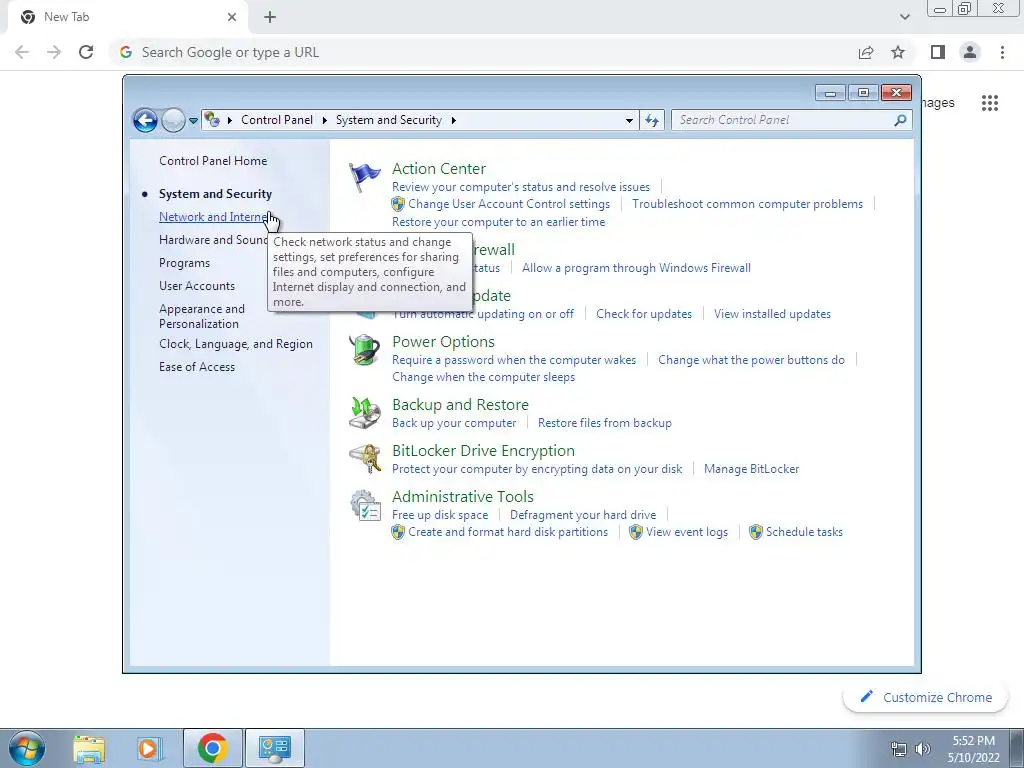The height and width of the screenshot is (768, 1024).
Task: Go to Control Panel Home
Action: tap(213, 161)
